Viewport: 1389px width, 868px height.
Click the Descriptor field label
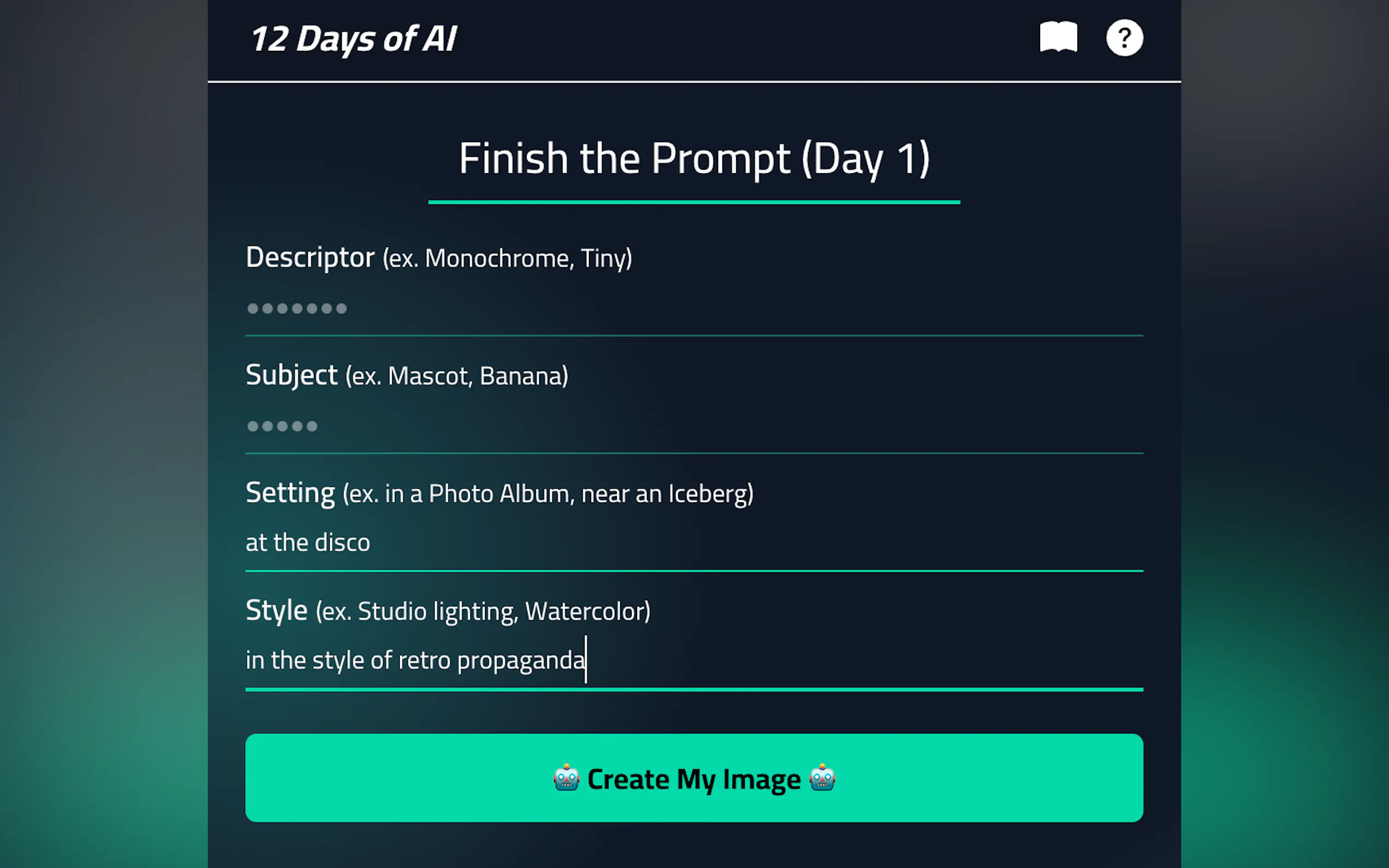tap(310, 257)
